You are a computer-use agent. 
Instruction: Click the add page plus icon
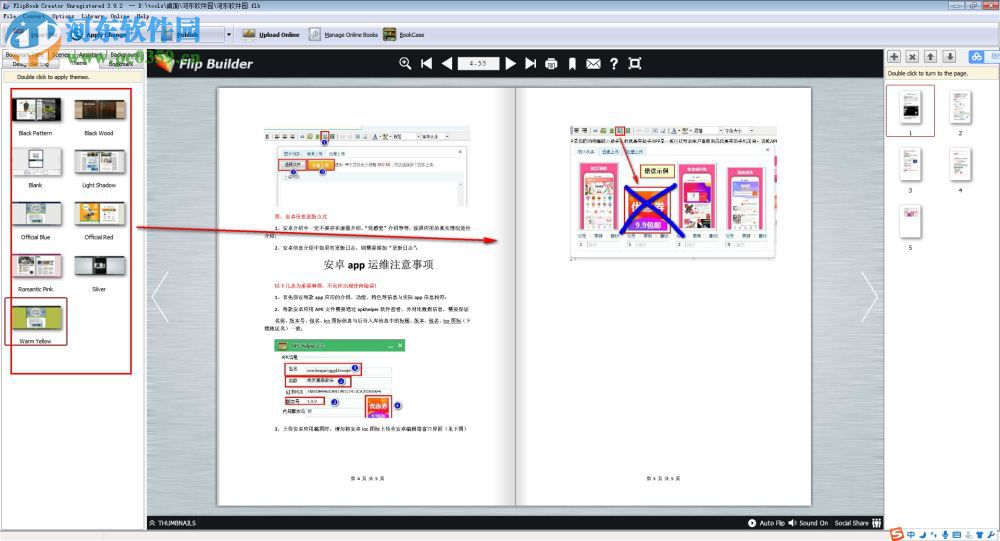tap(894, 57)
